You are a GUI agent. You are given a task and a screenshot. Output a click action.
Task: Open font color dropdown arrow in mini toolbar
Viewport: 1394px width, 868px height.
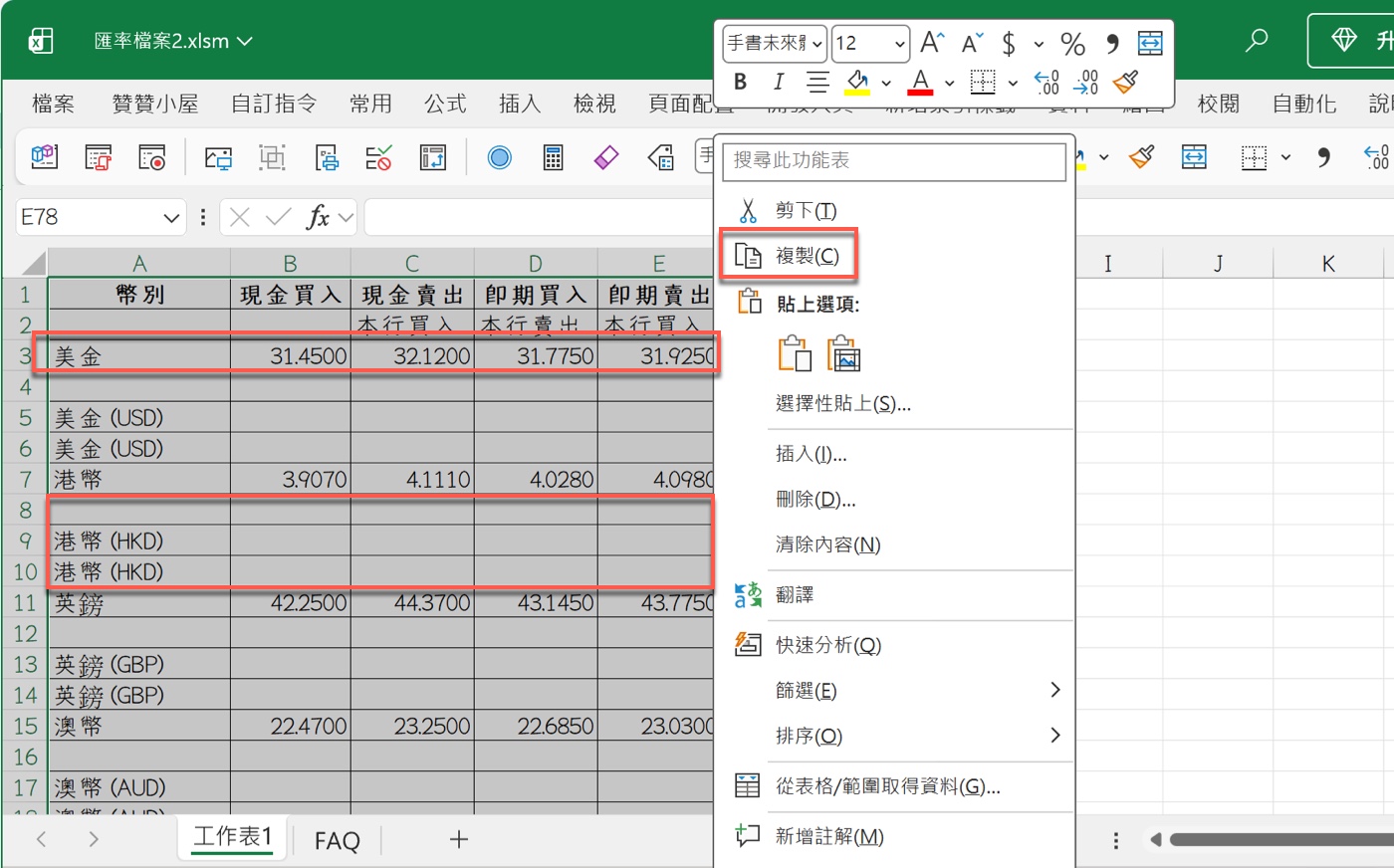[949, 83]
